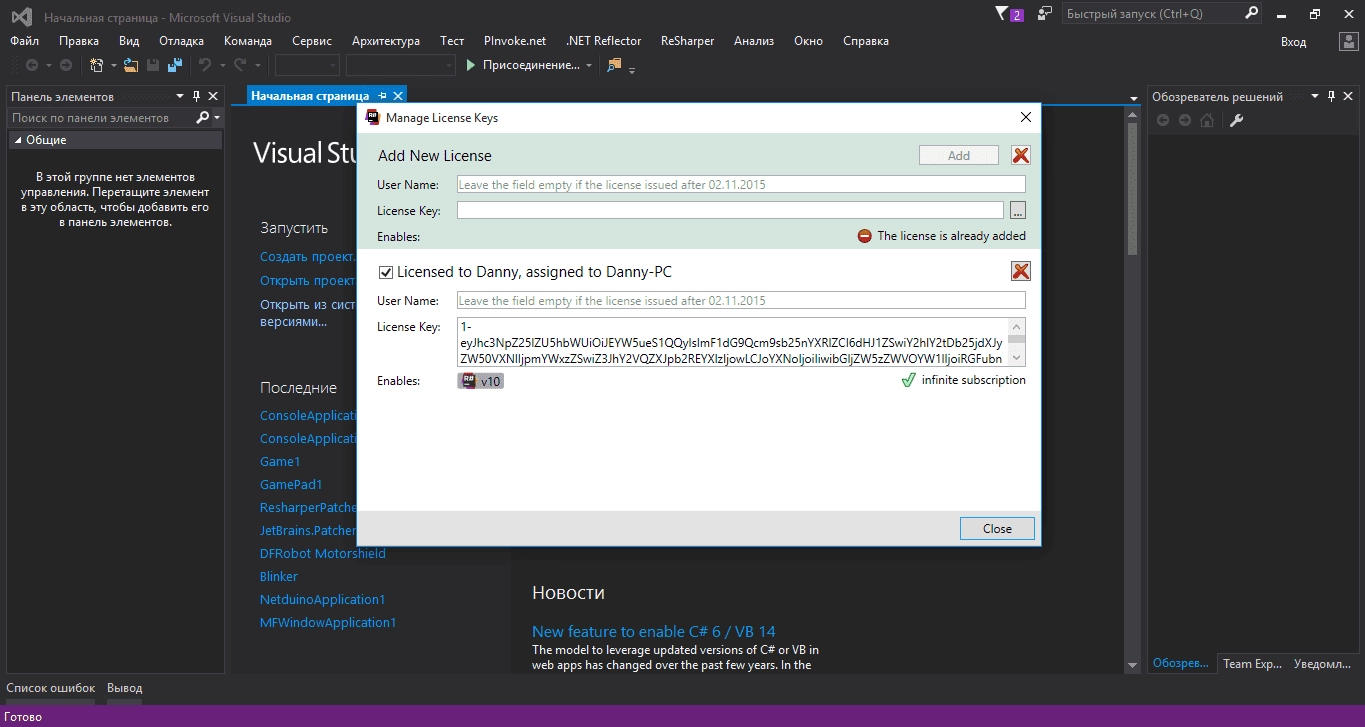Open the recent project DFRobot Motorshield
The width and height of the screenshot is (1365, 727).
point(323,553)
